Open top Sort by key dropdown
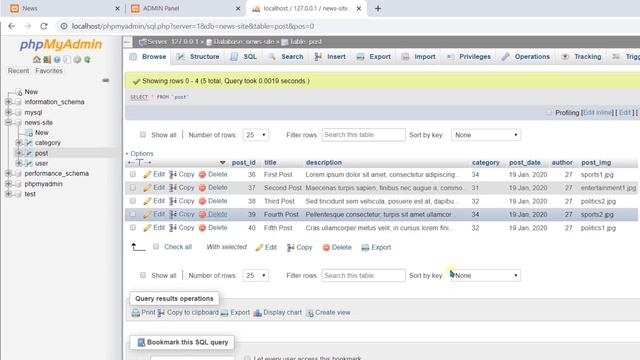The height and width of the screenshot is (360, 640). (486, 135)
